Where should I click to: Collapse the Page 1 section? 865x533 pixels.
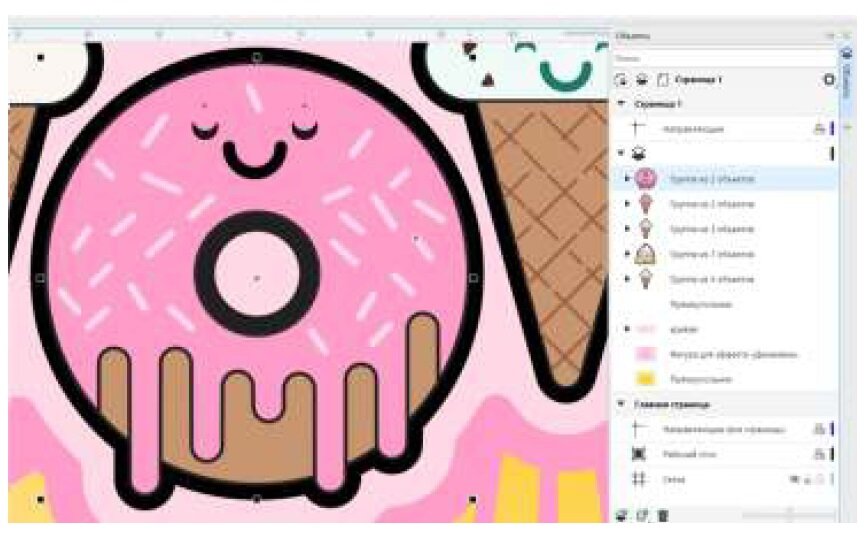[x=622, y=103]
